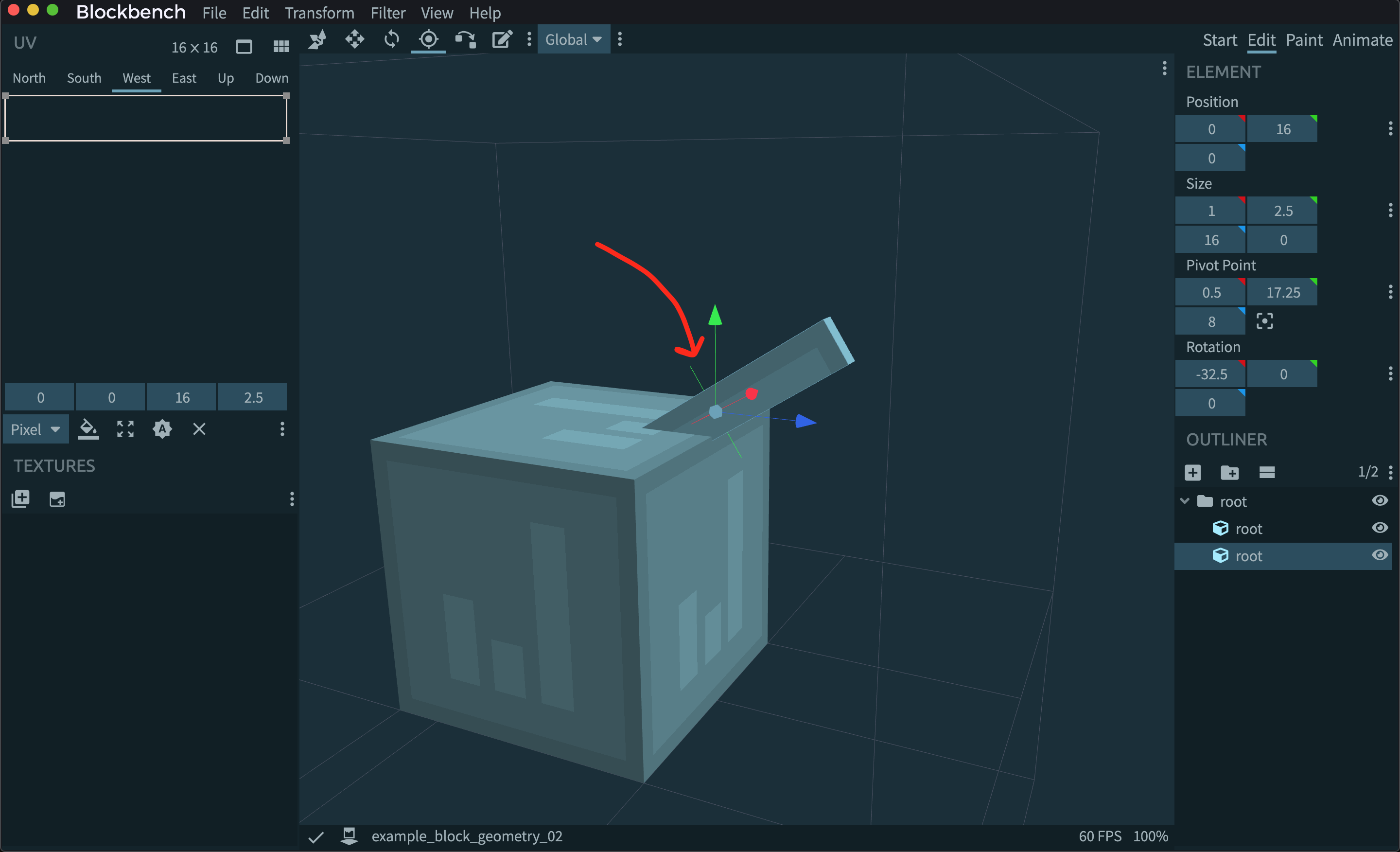Open the Global transform space dropdown
1400x852 pixels.
click(573, 40)
